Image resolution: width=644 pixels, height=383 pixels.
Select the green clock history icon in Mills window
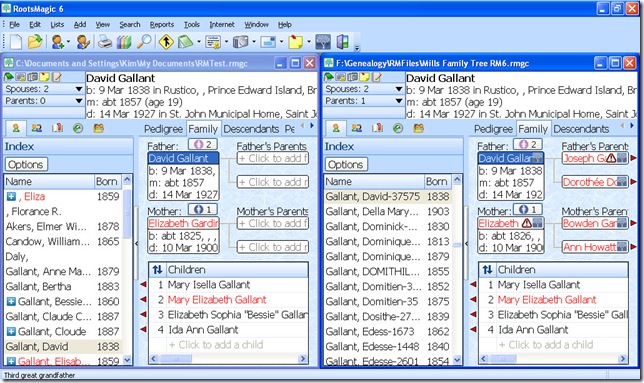point(398,128)
